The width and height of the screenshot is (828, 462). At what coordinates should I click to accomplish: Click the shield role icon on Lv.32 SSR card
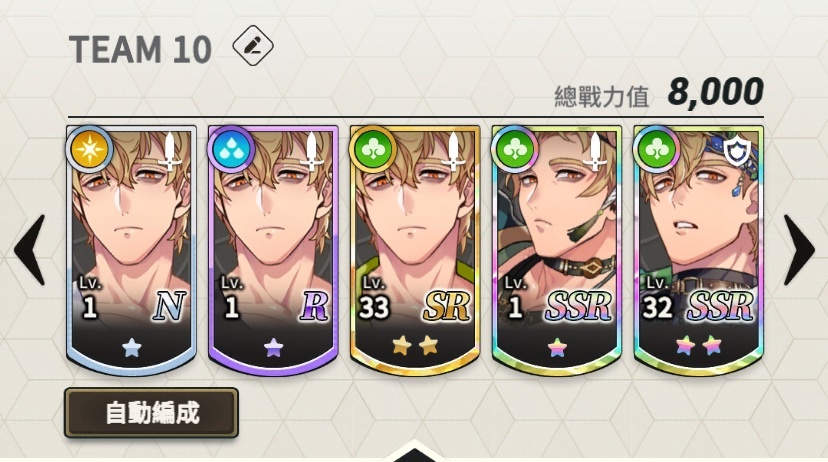(x=737, y=152)
